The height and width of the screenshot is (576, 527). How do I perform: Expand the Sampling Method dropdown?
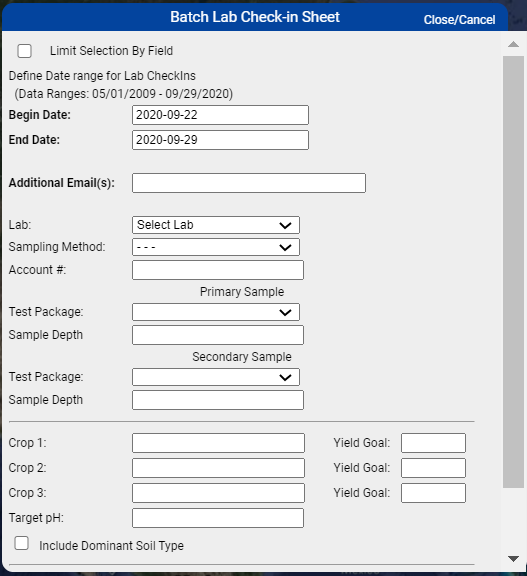(216, 247)
